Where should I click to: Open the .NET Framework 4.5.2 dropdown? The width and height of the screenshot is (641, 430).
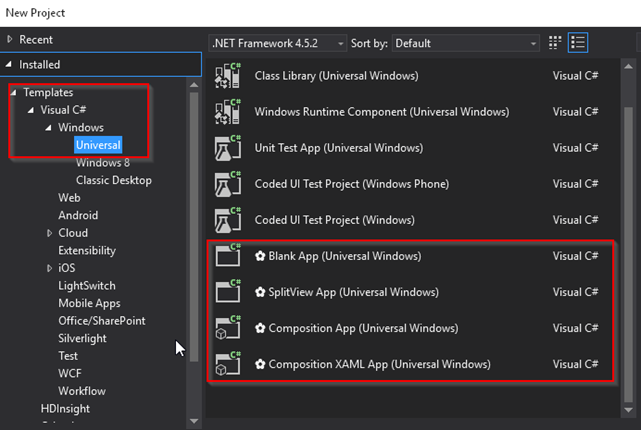point(278,43)
